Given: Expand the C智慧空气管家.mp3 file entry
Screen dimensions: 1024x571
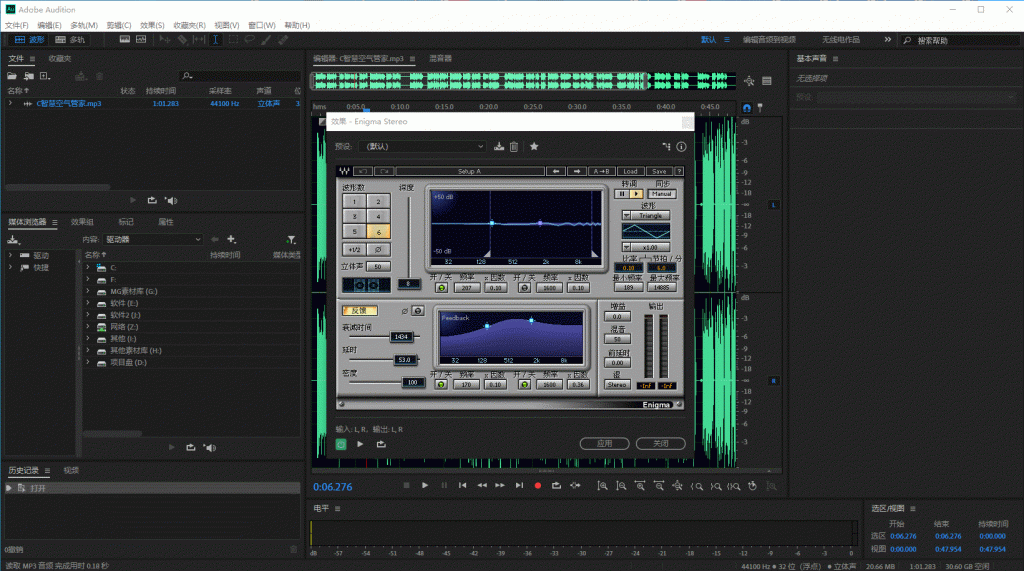Looking at the screenshot, I should 10,103.
